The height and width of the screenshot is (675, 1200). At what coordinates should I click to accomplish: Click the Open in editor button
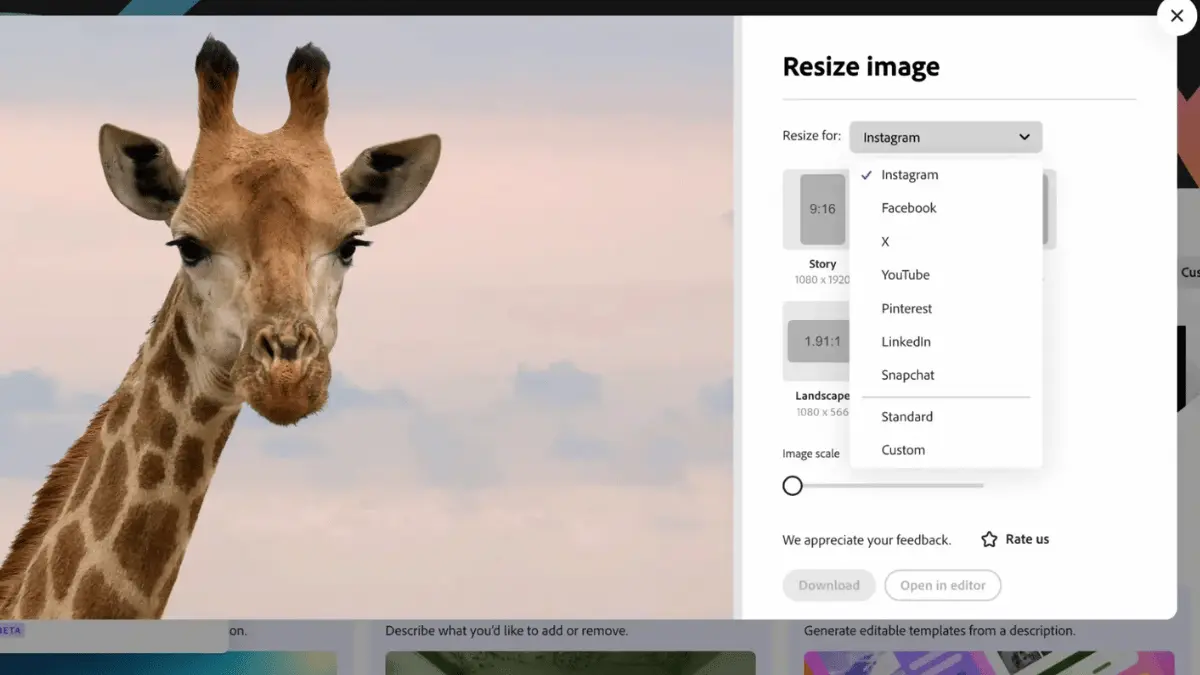click(x=943, y=585)
